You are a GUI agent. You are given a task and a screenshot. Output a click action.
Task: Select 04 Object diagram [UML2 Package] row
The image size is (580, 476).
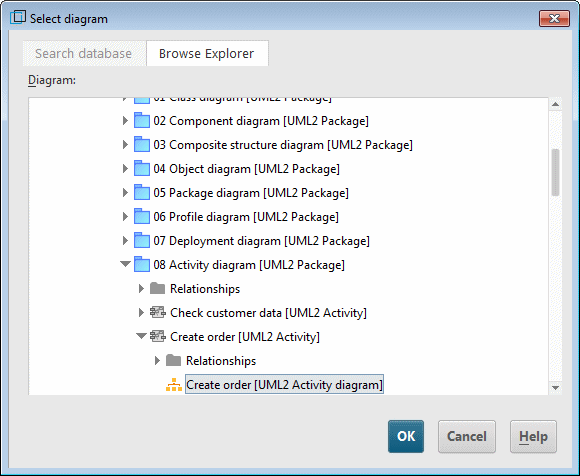click(246, 169)
